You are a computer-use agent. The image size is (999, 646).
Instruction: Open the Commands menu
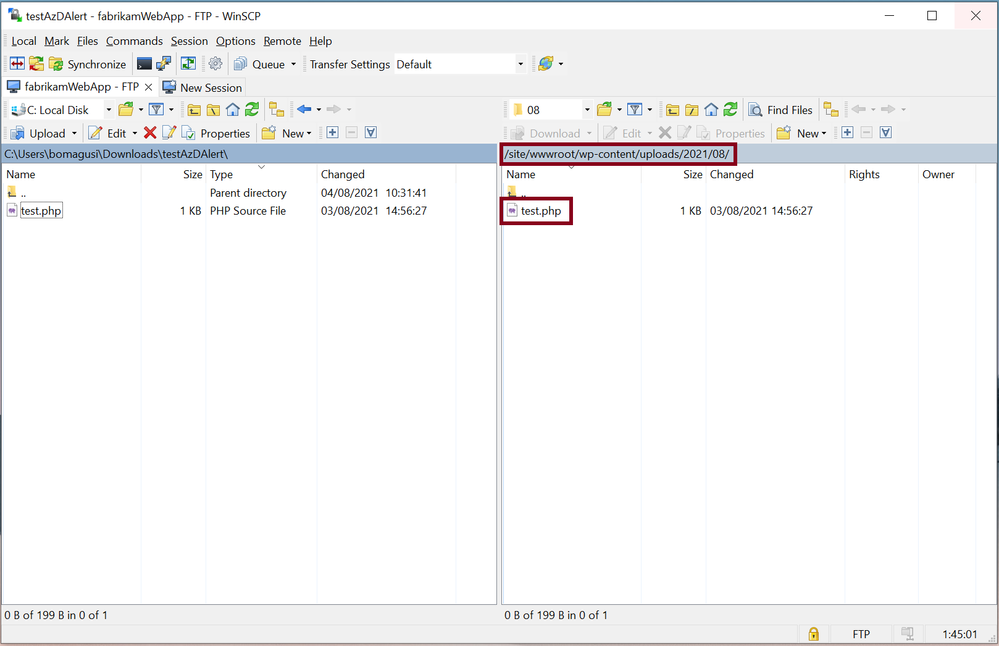click(134, 41)
